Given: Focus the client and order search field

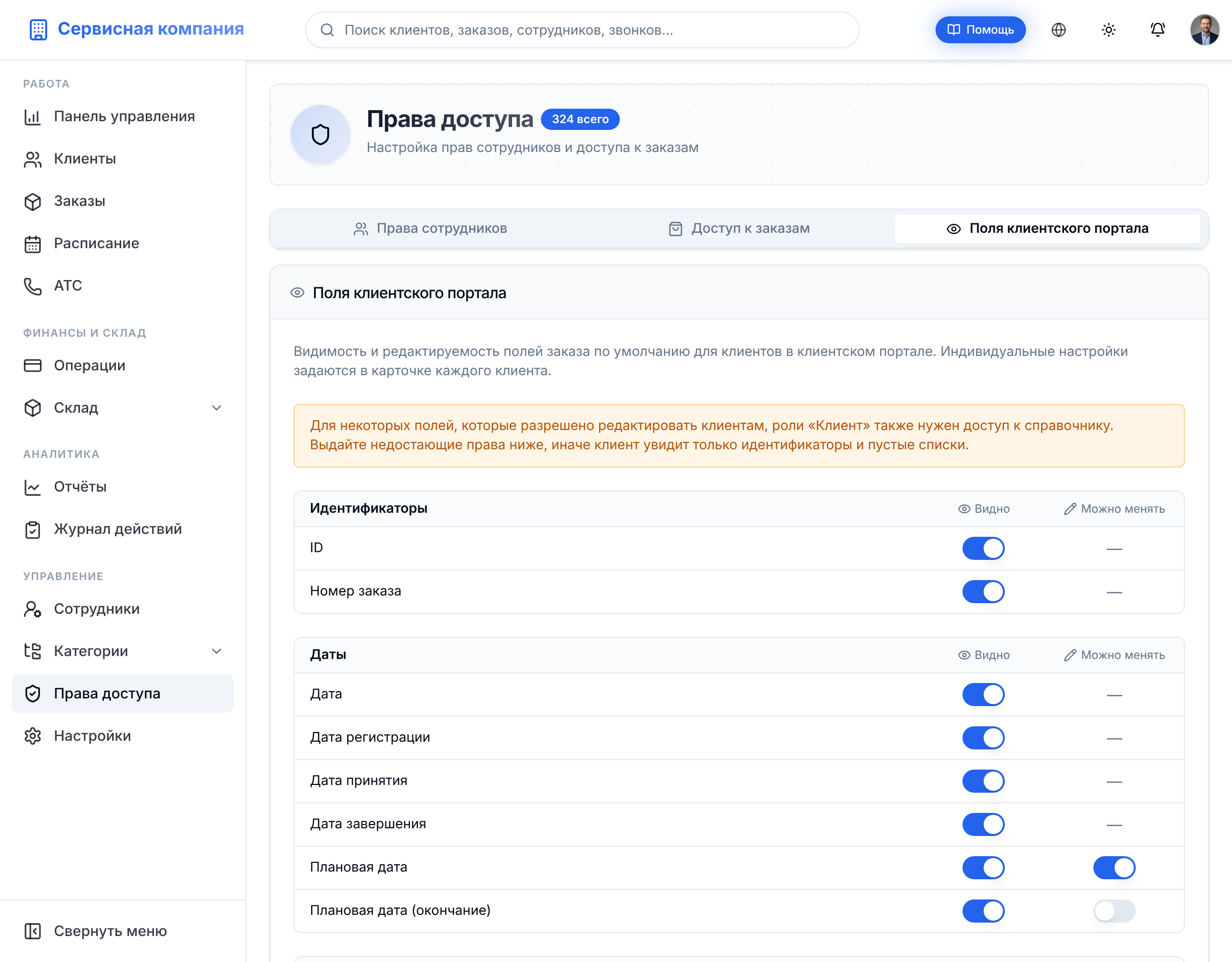Looking at the screenshot, I should (581, 30).
